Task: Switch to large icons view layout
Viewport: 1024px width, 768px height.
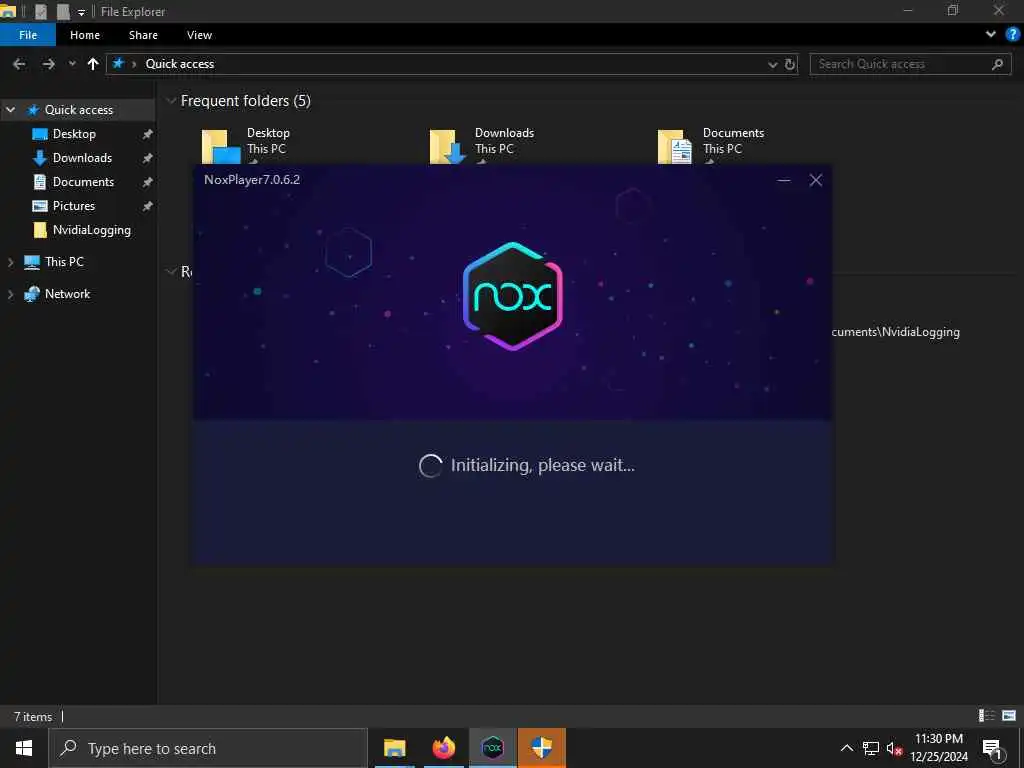Action: pos(1009,716)
